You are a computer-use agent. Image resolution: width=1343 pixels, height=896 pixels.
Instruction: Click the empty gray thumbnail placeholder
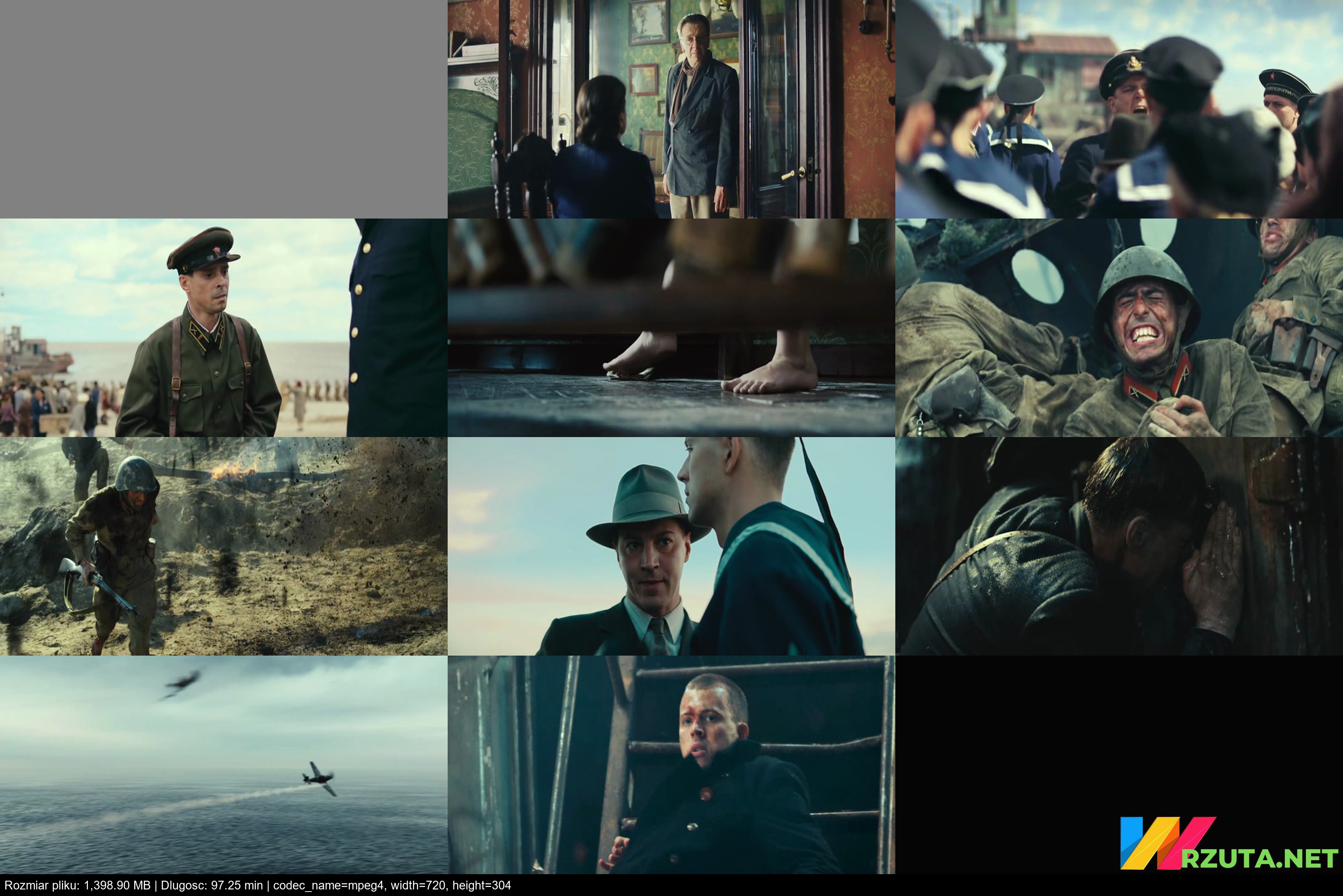(223, 108)
